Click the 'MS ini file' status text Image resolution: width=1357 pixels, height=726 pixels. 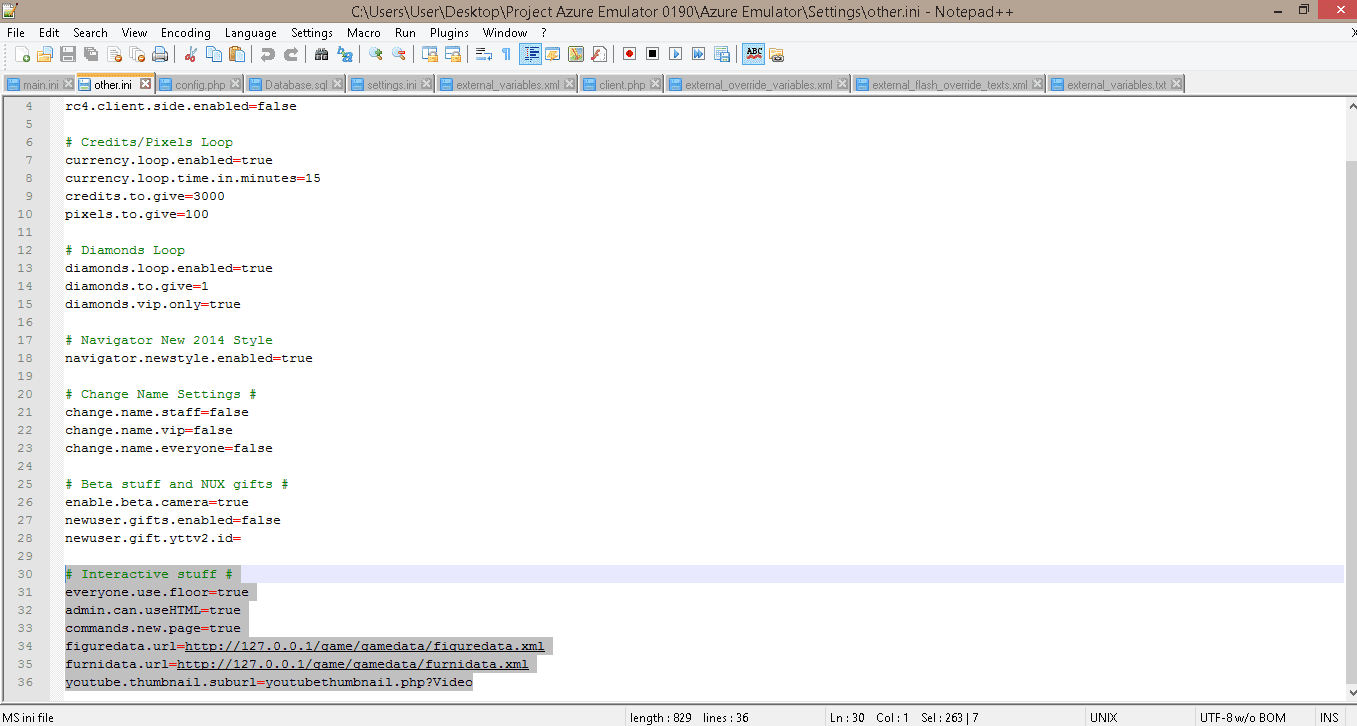point(28,718)
